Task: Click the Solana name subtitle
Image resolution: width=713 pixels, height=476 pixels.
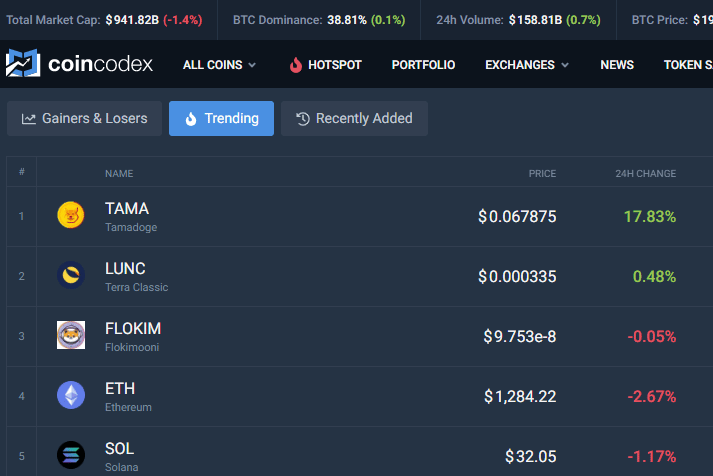Action: pyautogui.click(x=121, y=467)
